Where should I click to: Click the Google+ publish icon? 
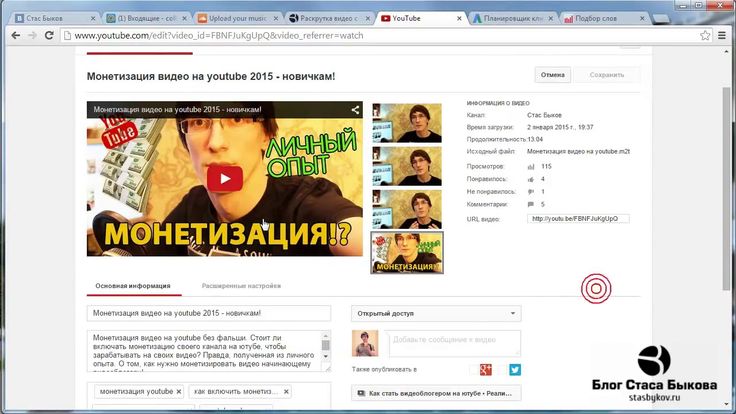tap(485, 369)
